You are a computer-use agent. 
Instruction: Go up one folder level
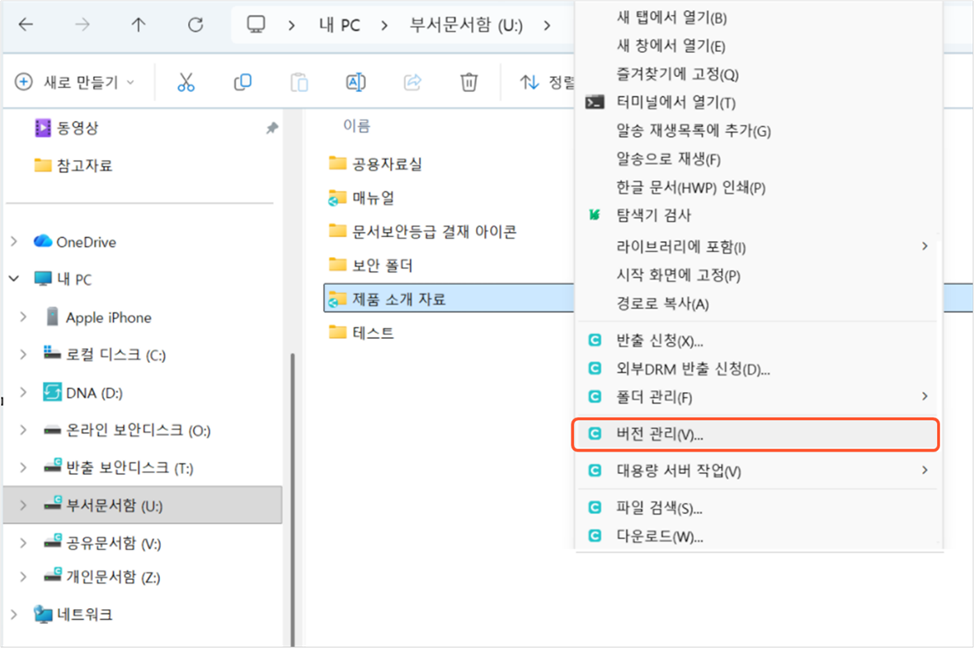139,25
